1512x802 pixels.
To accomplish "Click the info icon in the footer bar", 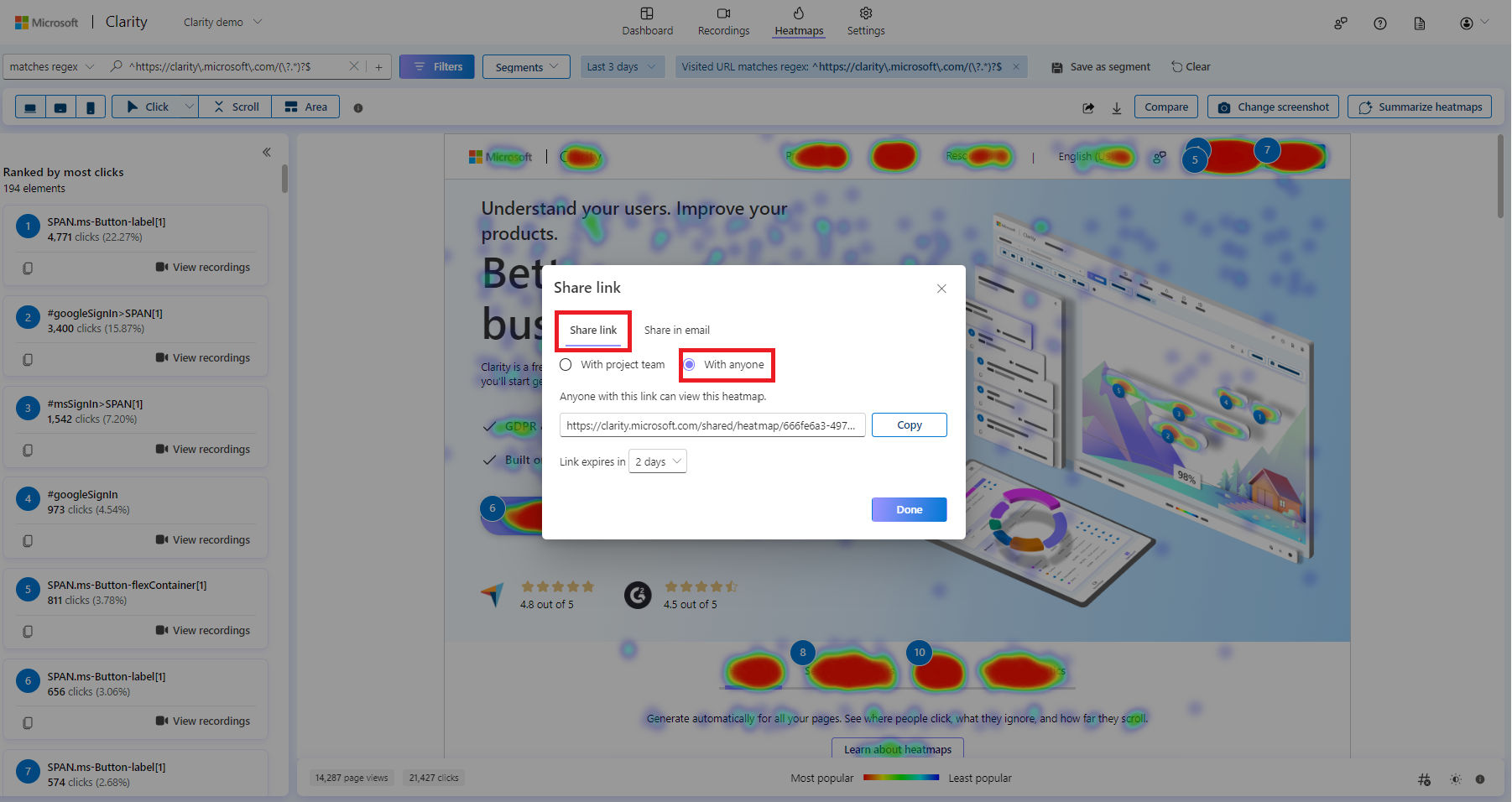I will (x=1480, y=779).
